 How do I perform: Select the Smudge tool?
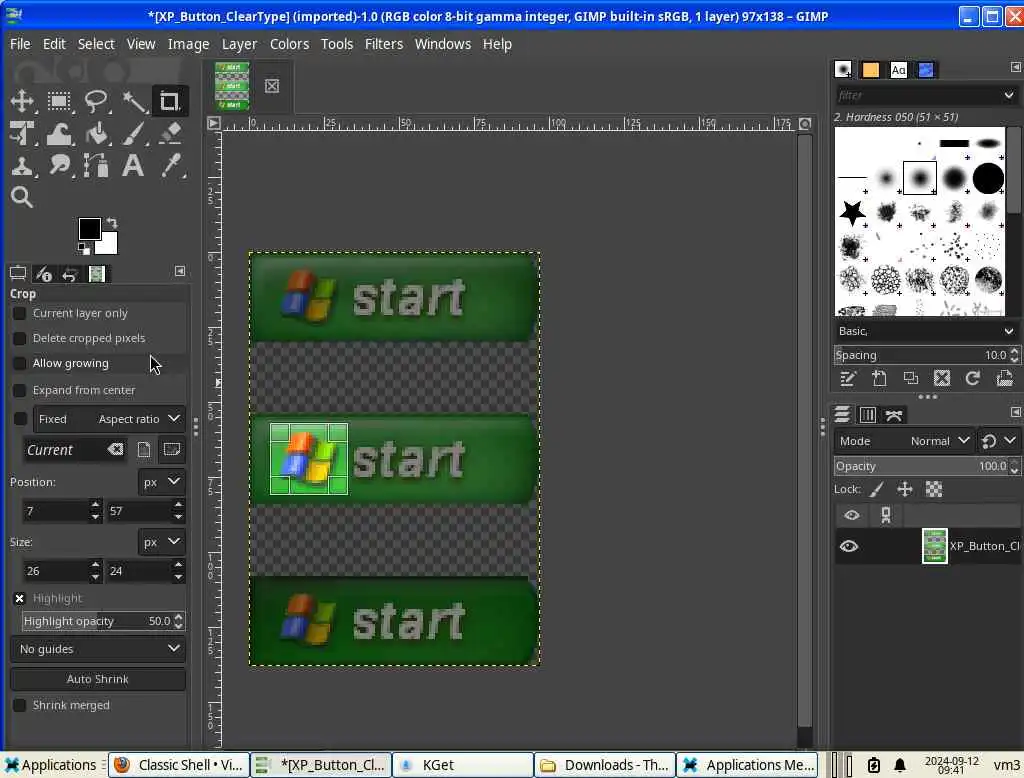59,166
